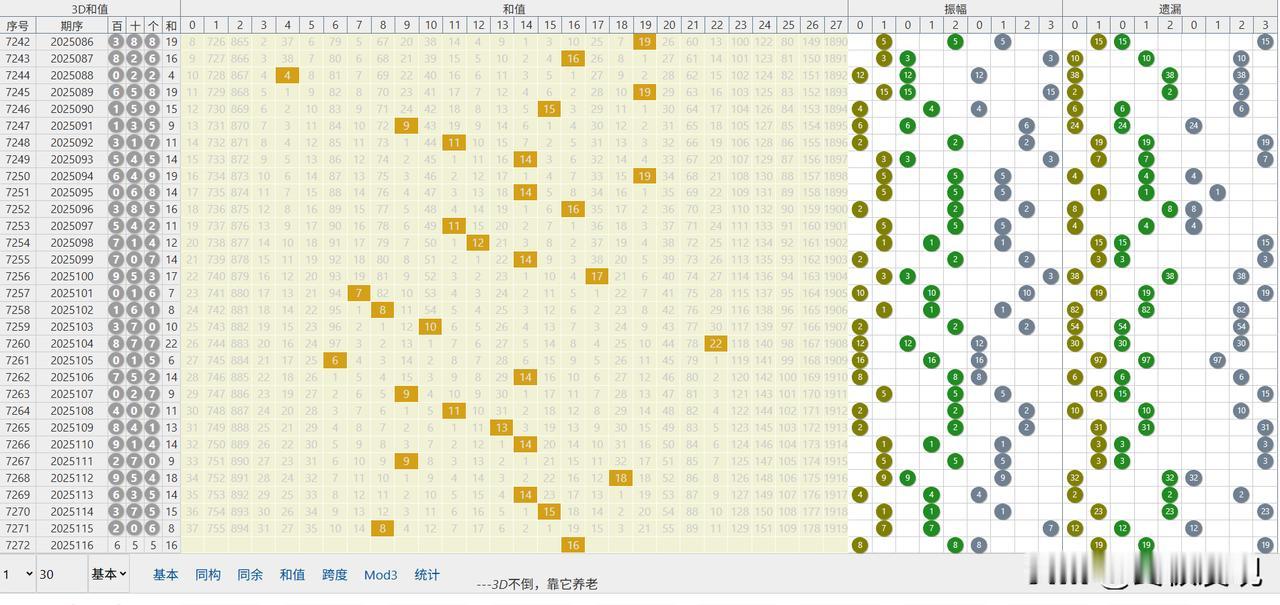
Task: Click highlighted sum 7 in period 2025101
Action: coord(358,293)
